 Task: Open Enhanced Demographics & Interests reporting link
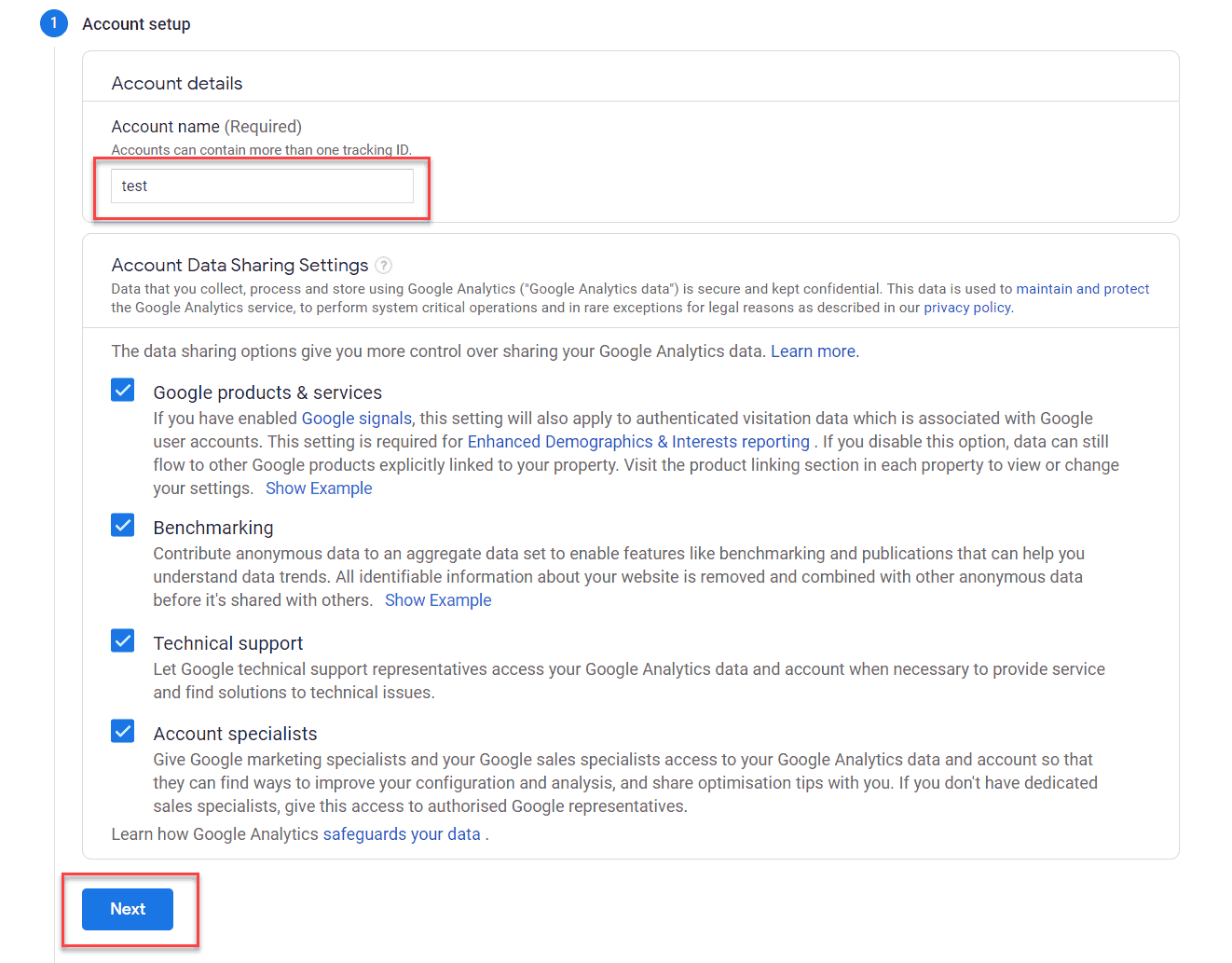click(638, 442)
